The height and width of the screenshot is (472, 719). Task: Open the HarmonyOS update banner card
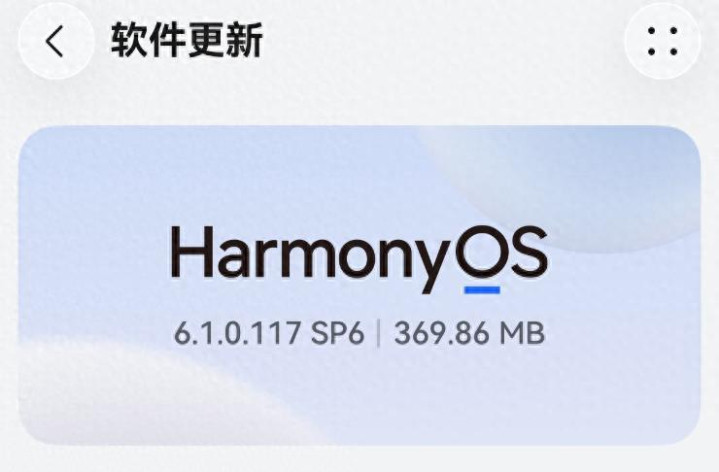pos(360,285)
